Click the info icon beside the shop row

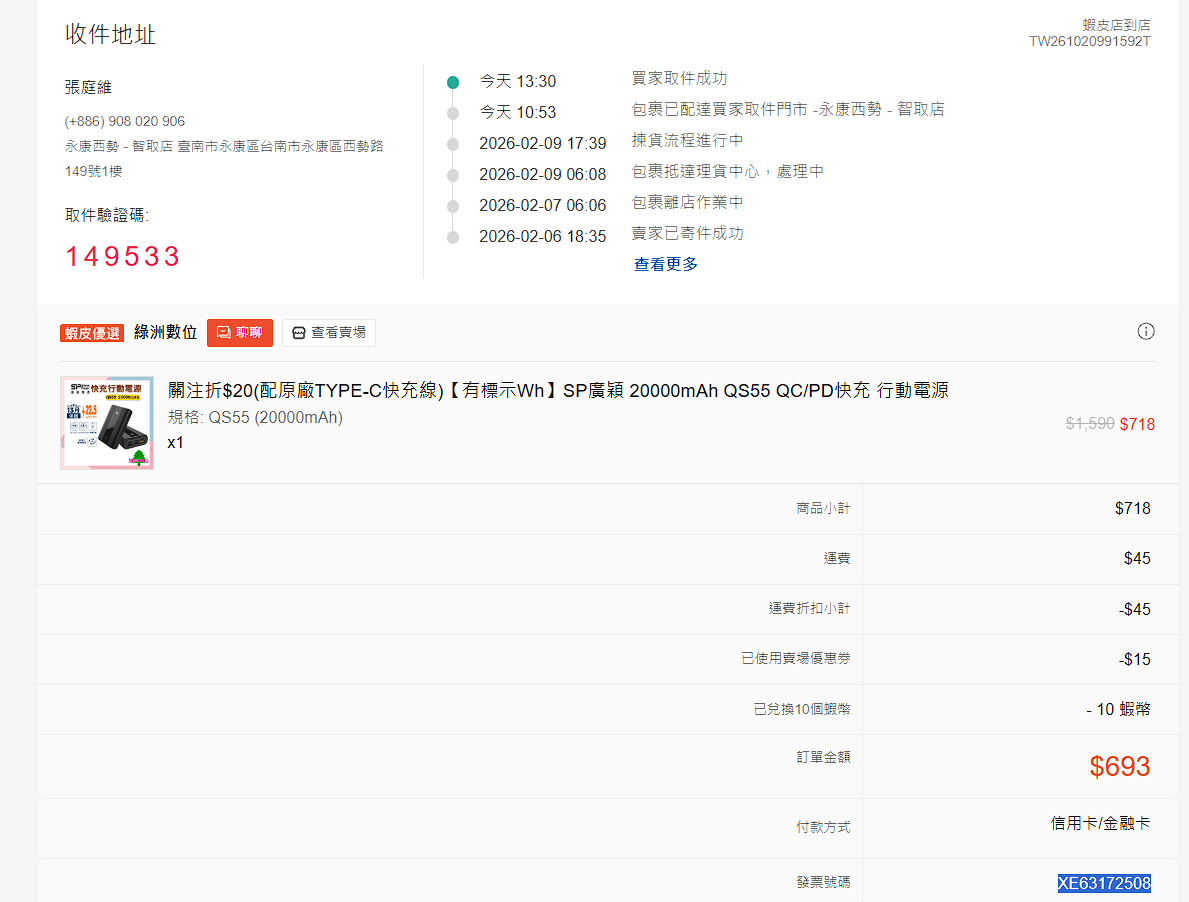point(1146,332)
